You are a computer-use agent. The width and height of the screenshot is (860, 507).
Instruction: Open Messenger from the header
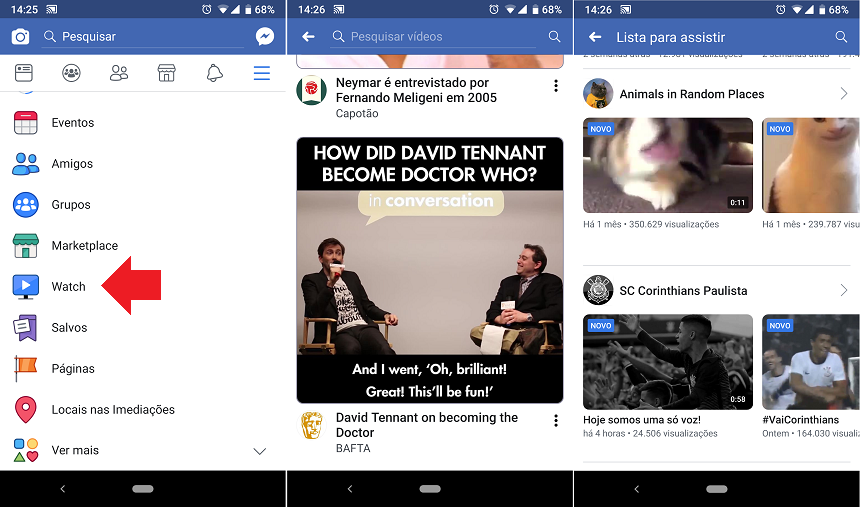(265, 37)
